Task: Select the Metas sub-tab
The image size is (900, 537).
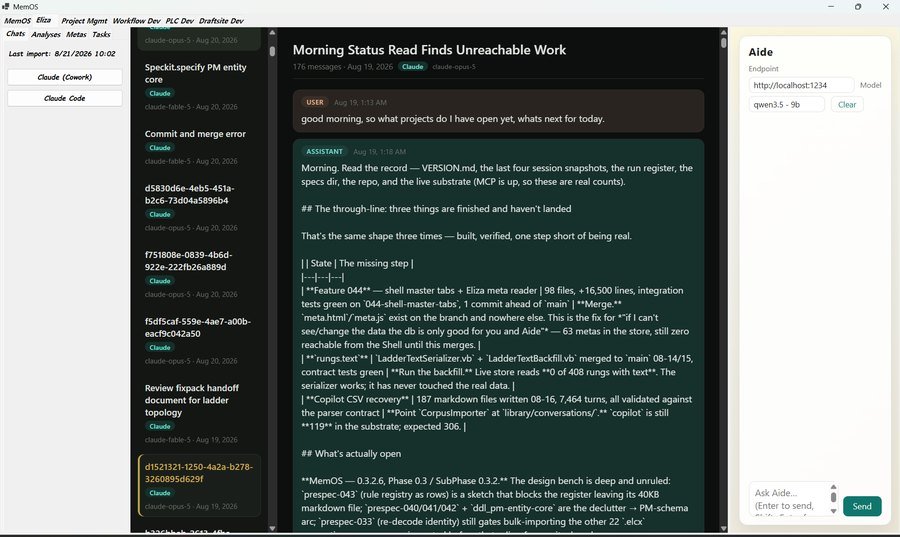Action: [76, 34]
